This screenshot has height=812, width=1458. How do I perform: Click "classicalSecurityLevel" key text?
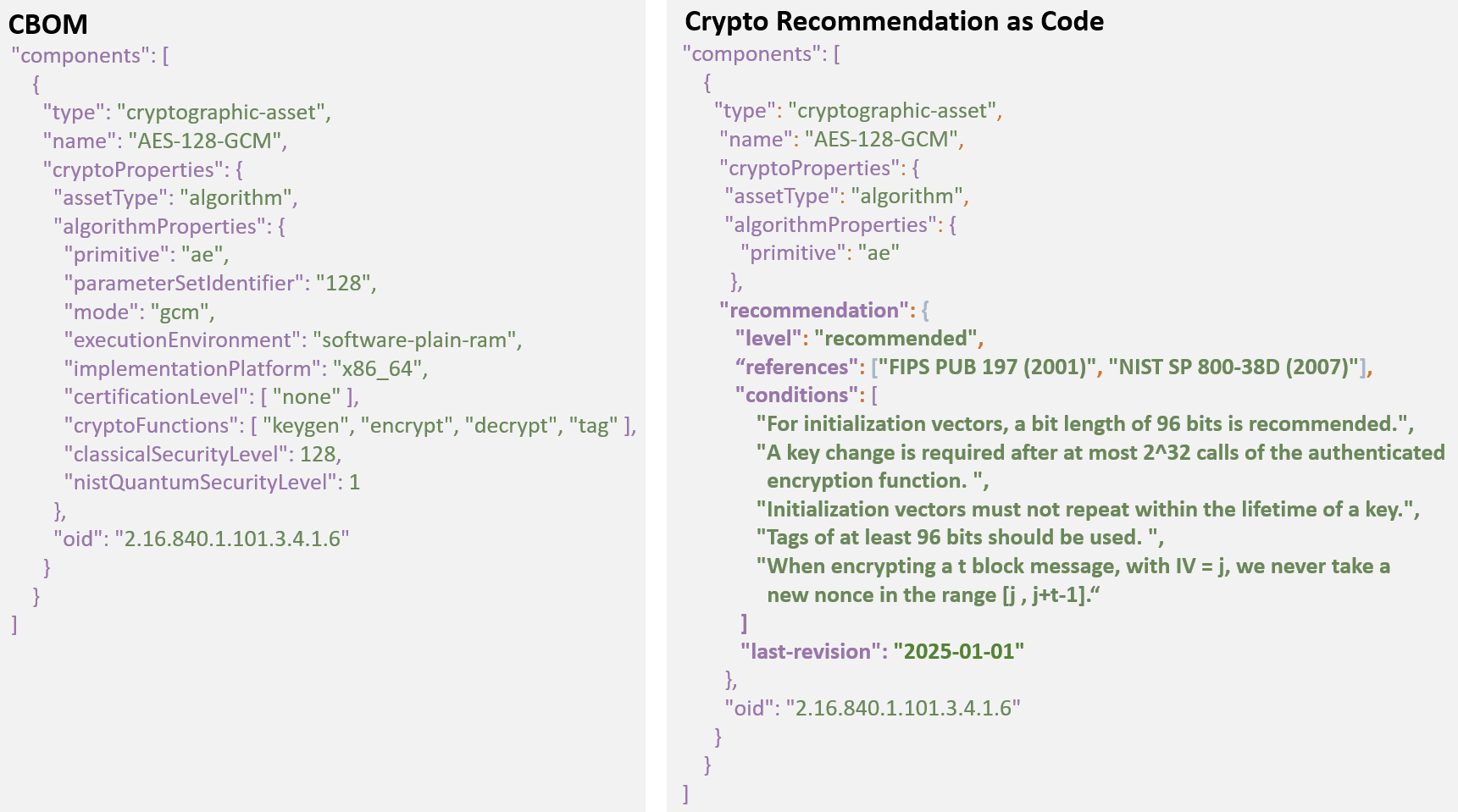176,455
